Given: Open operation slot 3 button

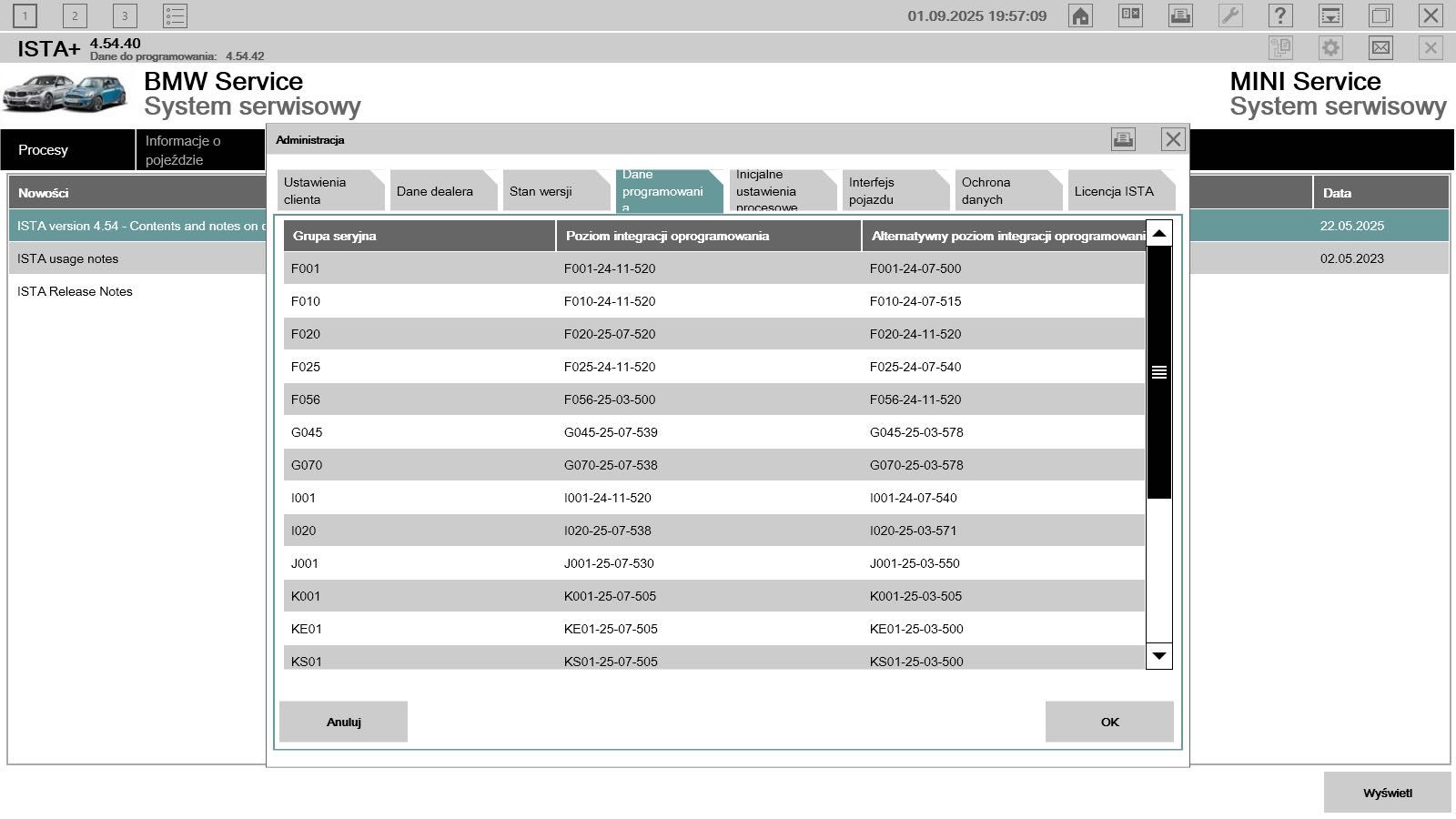Looking at the screenshot, I should tap(125, 15).
